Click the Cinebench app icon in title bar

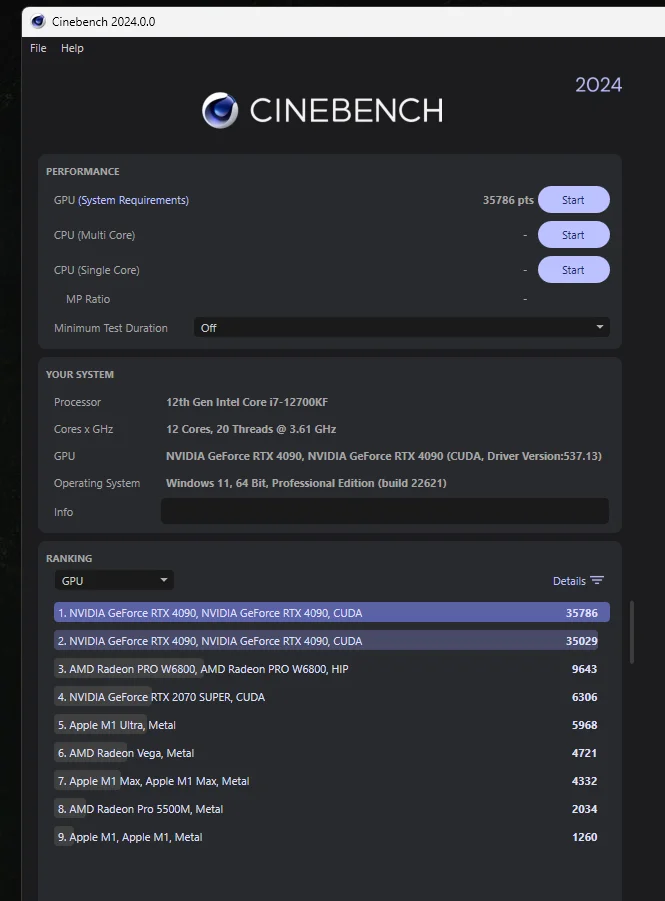pyautogui.click(x=39, y=22)
